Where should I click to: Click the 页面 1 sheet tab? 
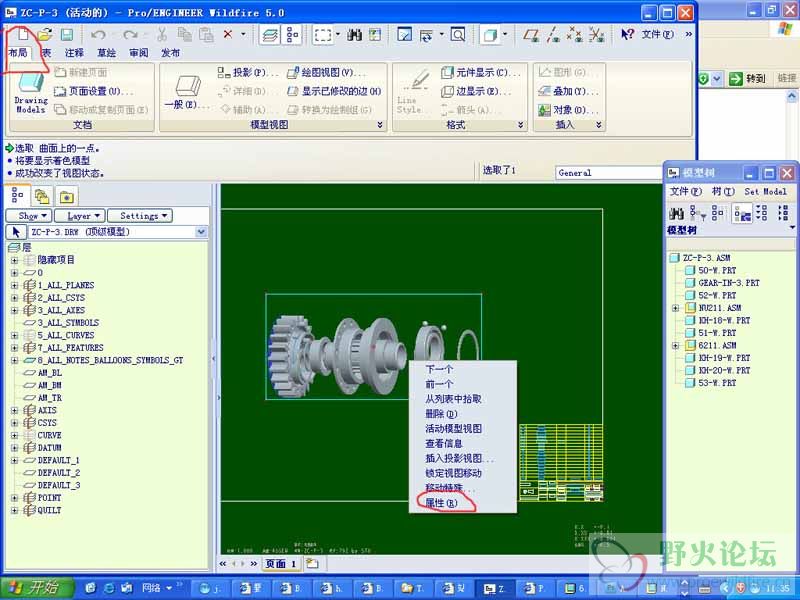(281, 563)
